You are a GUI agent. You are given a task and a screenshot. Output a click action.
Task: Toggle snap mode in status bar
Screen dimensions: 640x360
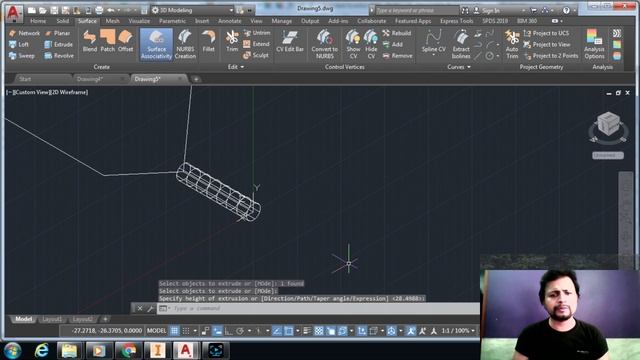point(186,331)
